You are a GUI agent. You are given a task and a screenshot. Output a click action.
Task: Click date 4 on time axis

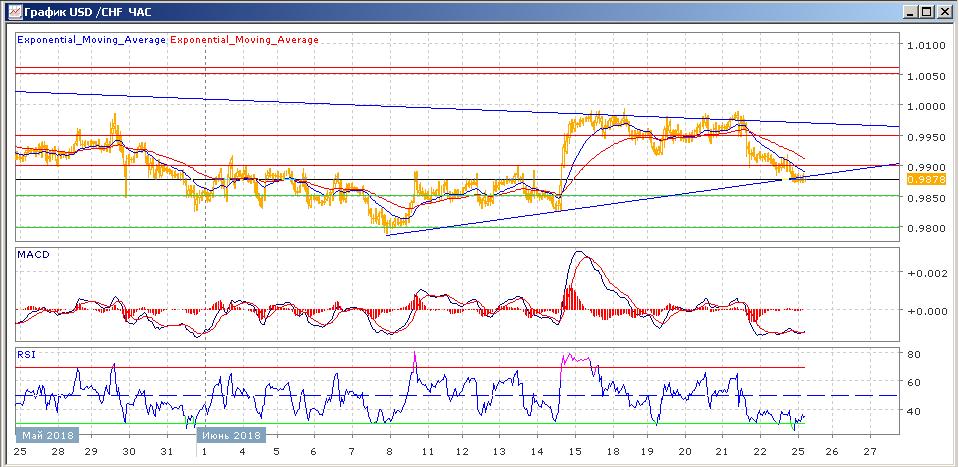click(242, 452)
